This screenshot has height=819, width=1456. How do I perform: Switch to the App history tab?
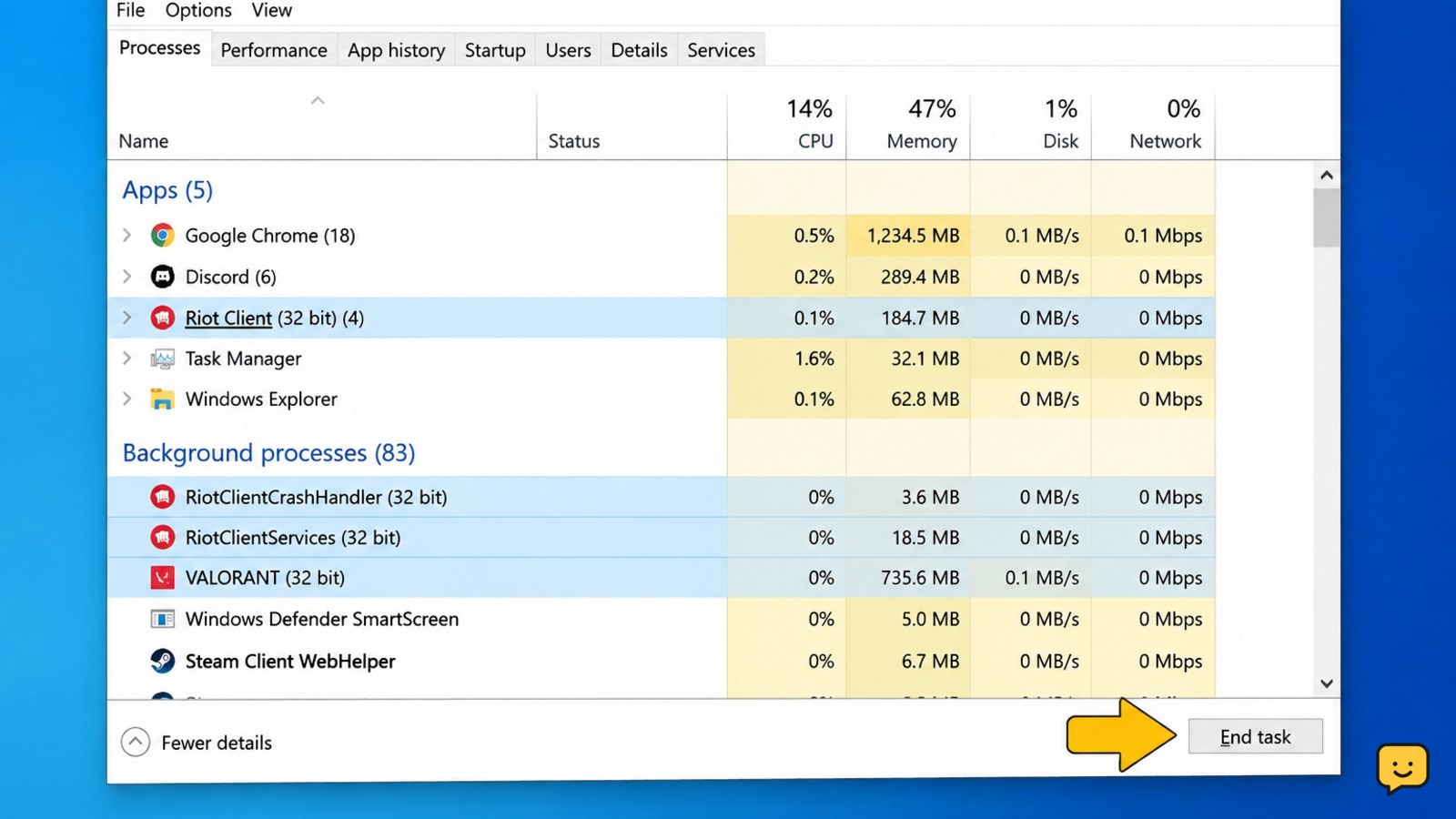tap(396, 50)
